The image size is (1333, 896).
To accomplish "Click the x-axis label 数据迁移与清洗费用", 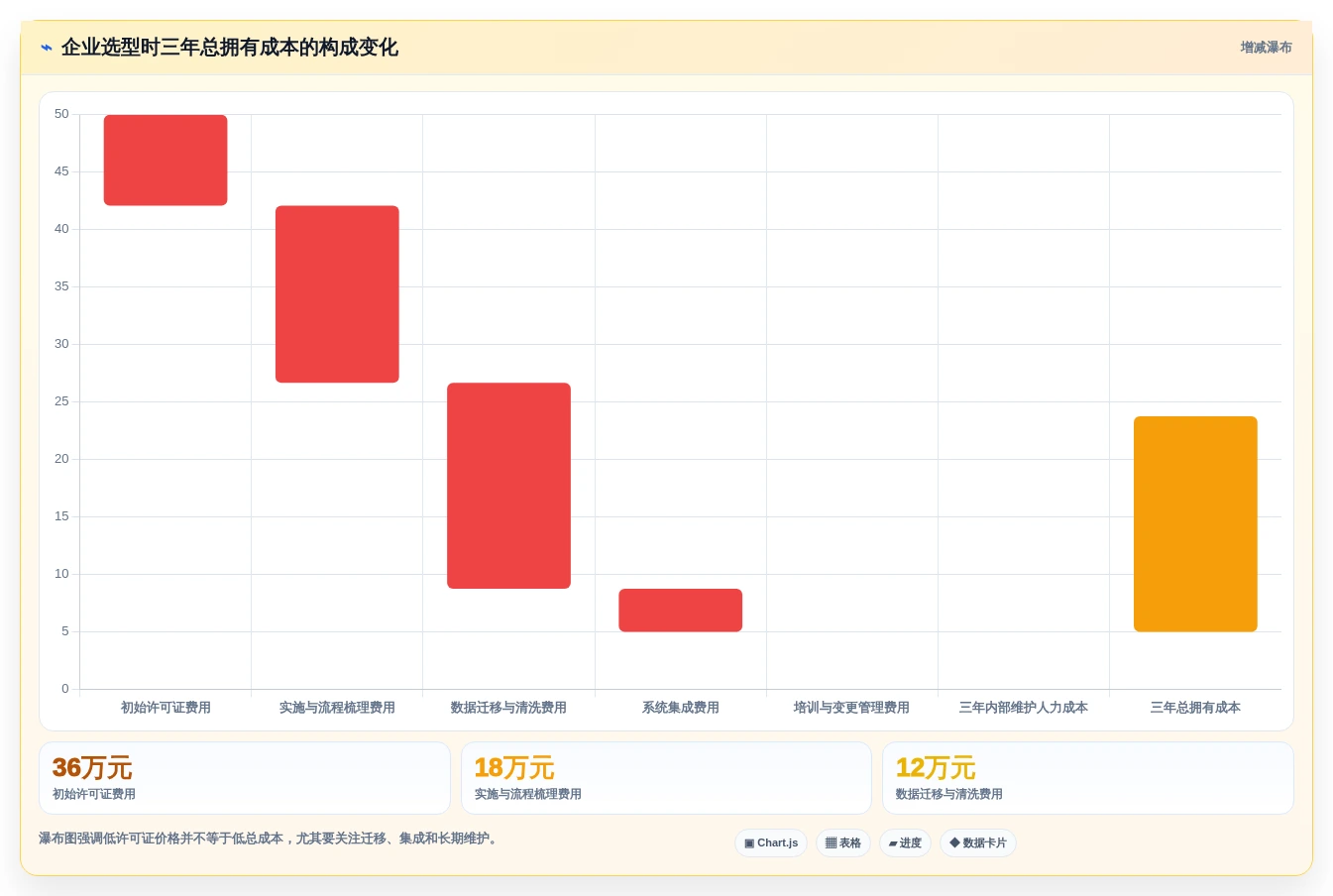I will click(508, 708).
